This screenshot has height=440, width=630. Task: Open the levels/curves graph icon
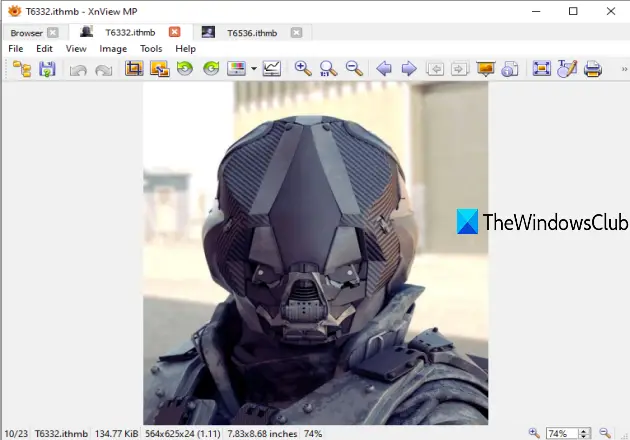(x=272, y=69)
